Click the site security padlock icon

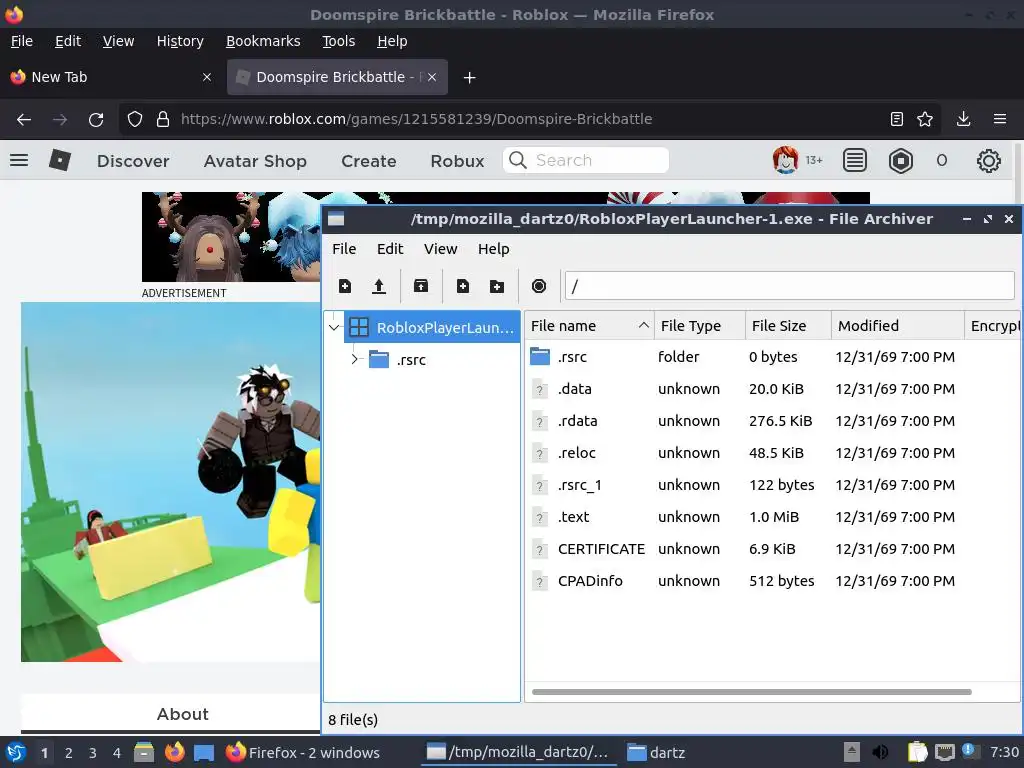(163, 119)
